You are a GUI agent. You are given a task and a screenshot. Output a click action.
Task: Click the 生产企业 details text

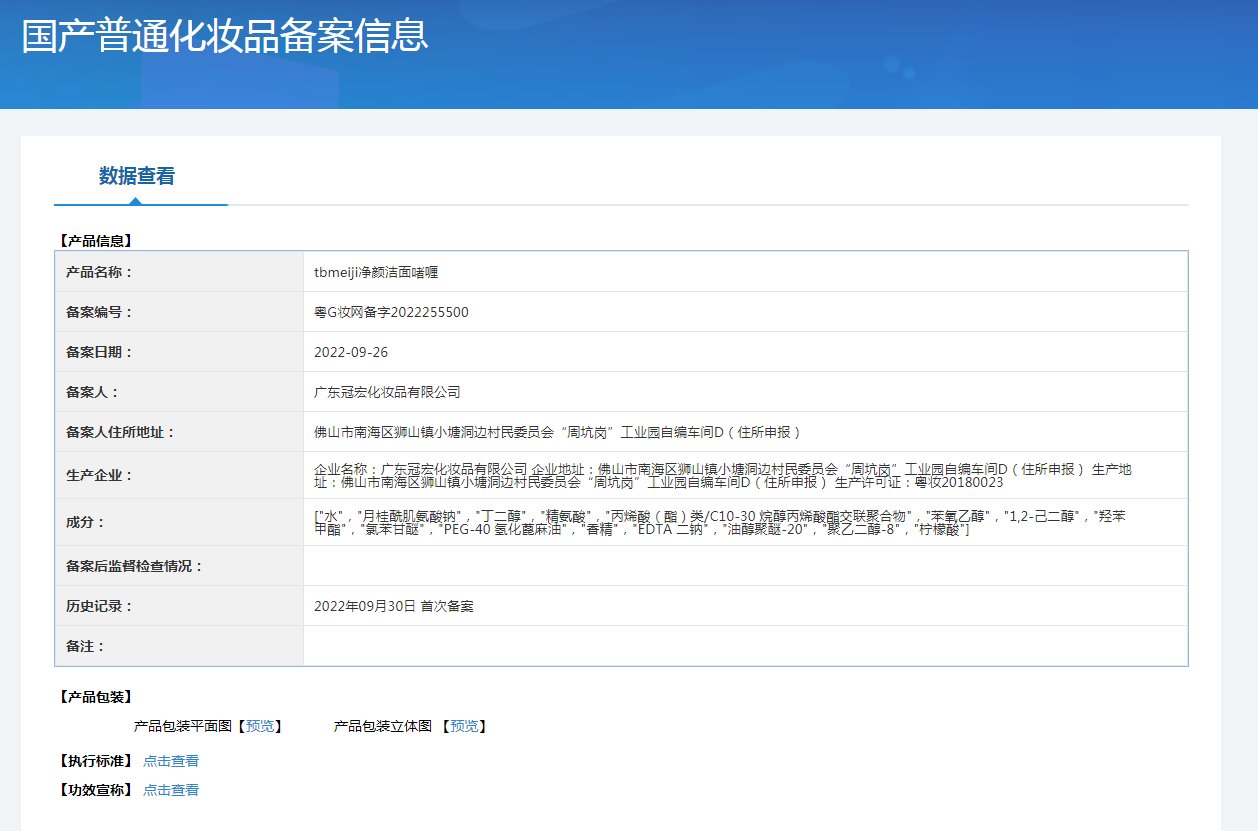click(x=722, y=475)
